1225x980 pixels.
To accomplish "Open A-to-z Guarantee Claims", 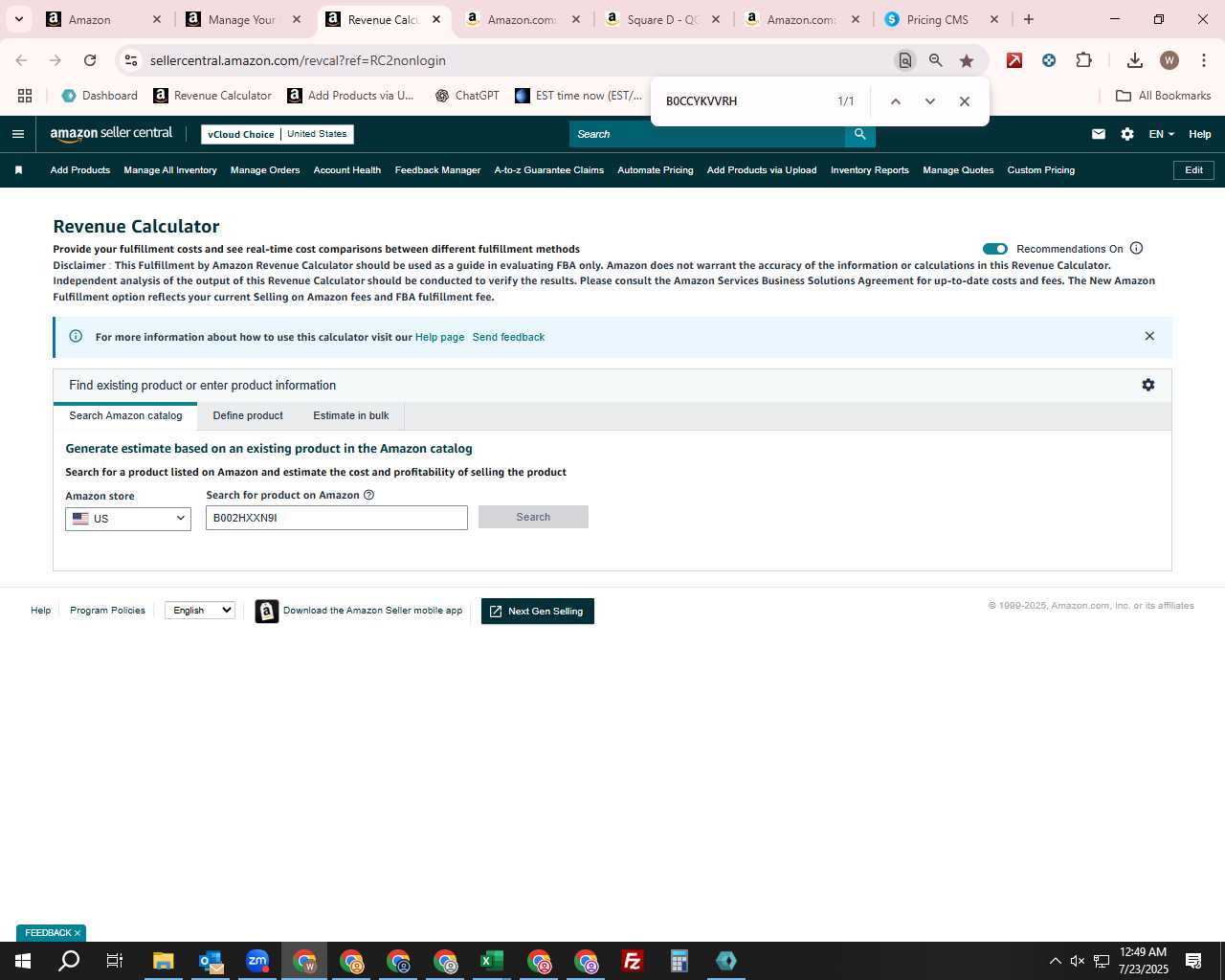I will click(549, 170).
